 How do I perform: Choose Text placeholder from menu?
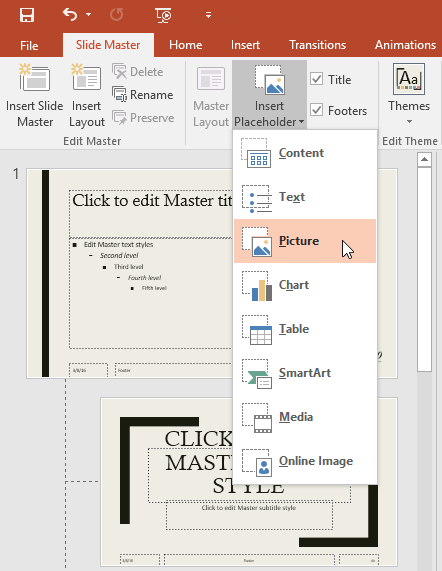click(x=305, y=197)
